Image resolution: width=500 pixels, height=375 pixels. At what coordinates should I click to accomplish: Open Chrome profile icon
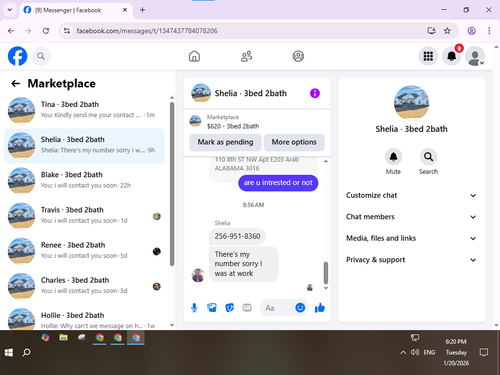coord(471,31)
